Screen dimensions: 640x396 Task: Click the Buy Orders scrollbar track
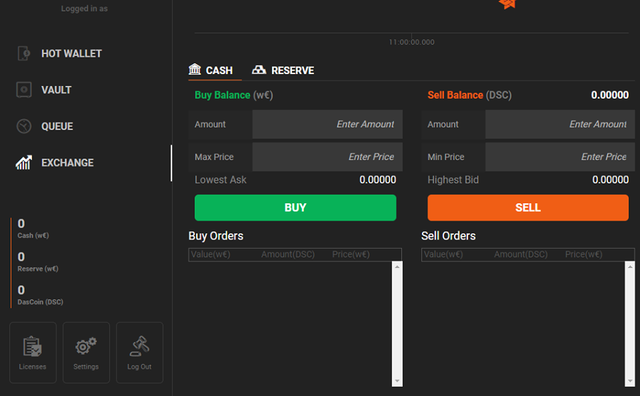pos(397,324)
